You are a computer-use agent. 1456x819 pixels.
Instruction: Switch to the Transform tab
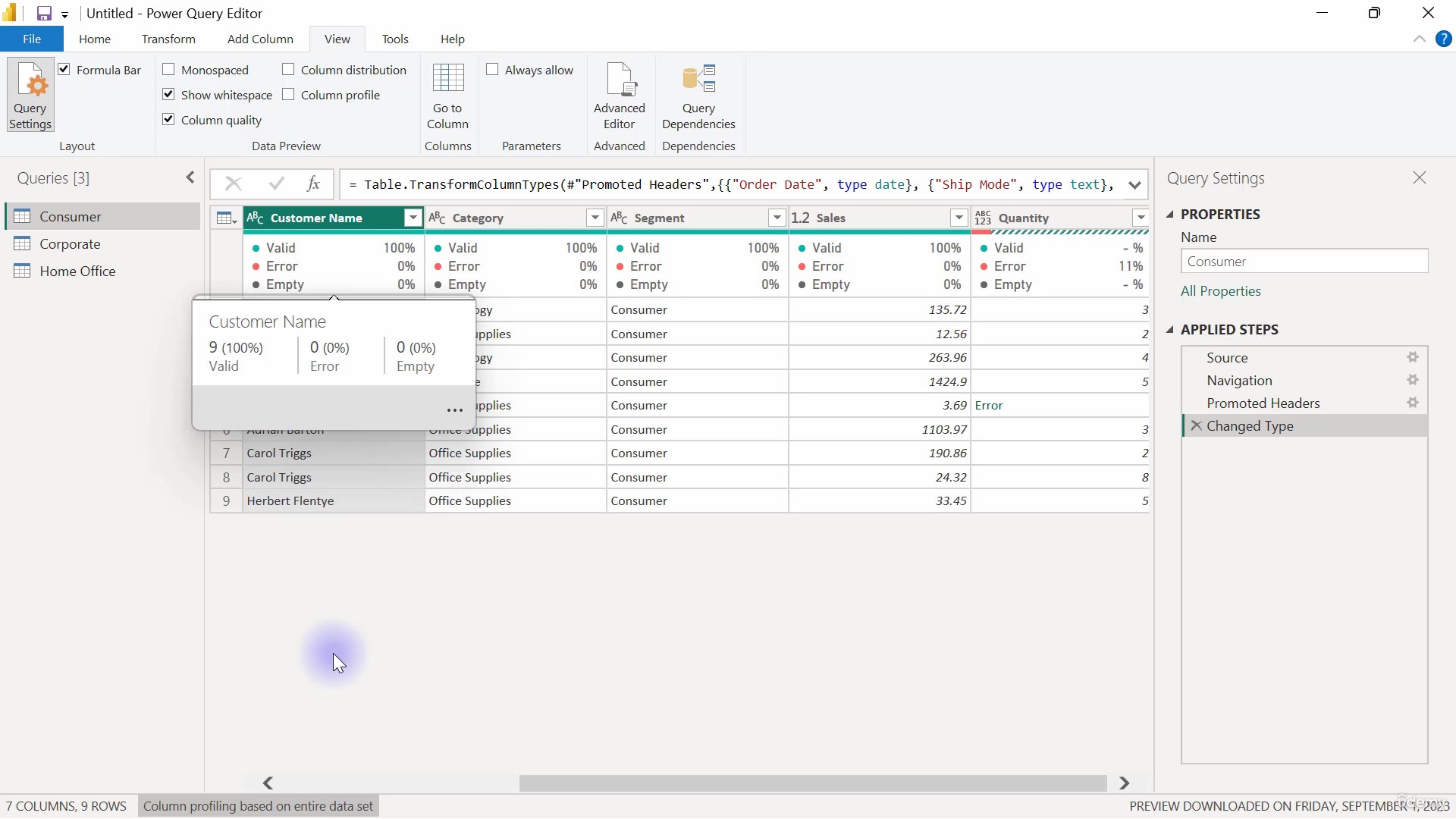click(168, 39)
